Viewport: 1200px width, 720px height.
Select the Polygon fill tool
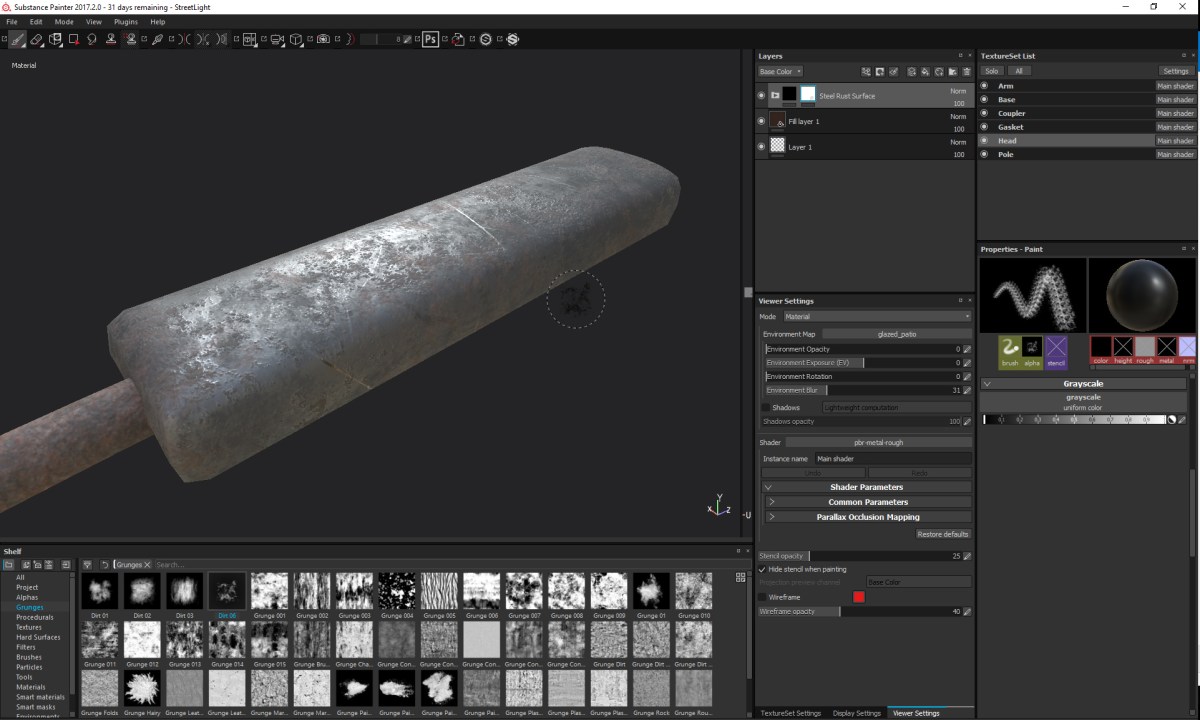click(73, 39)
